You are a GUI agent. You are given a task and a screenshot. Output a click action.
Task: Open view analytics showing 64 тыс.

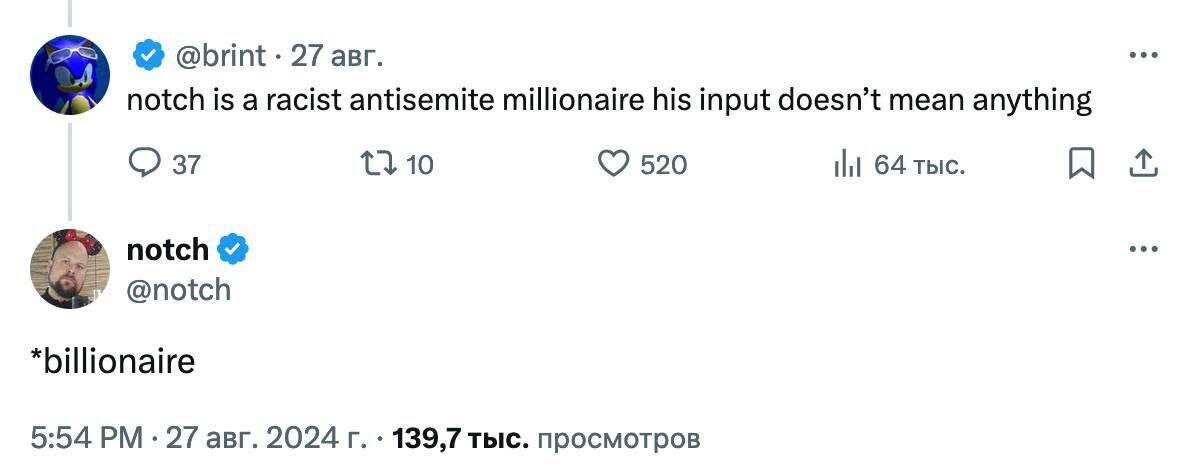pyautogui.click(x=846, y=163)
